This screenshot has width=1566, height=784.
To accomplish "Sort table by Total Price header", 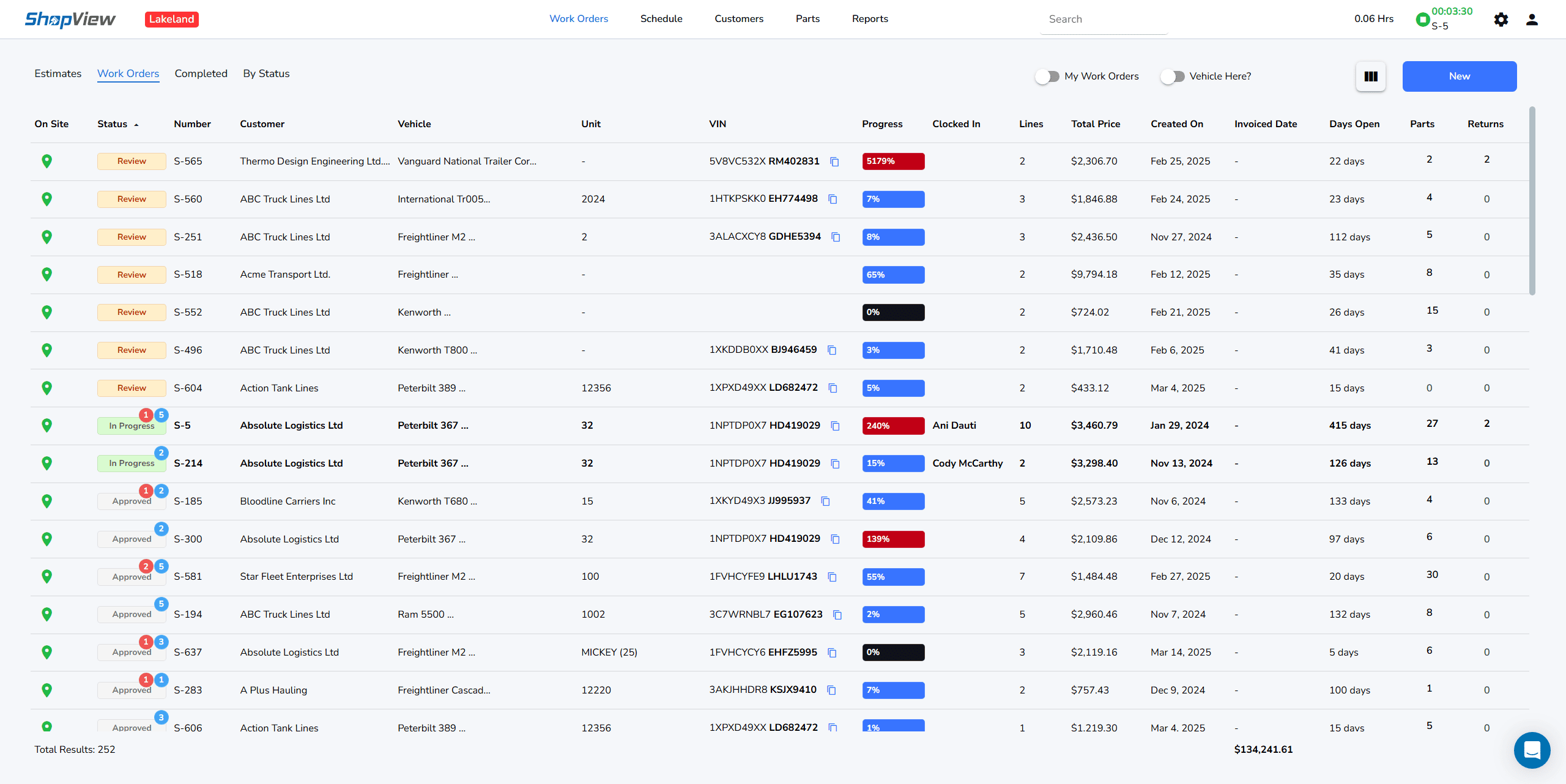I will coord(1096,124).
